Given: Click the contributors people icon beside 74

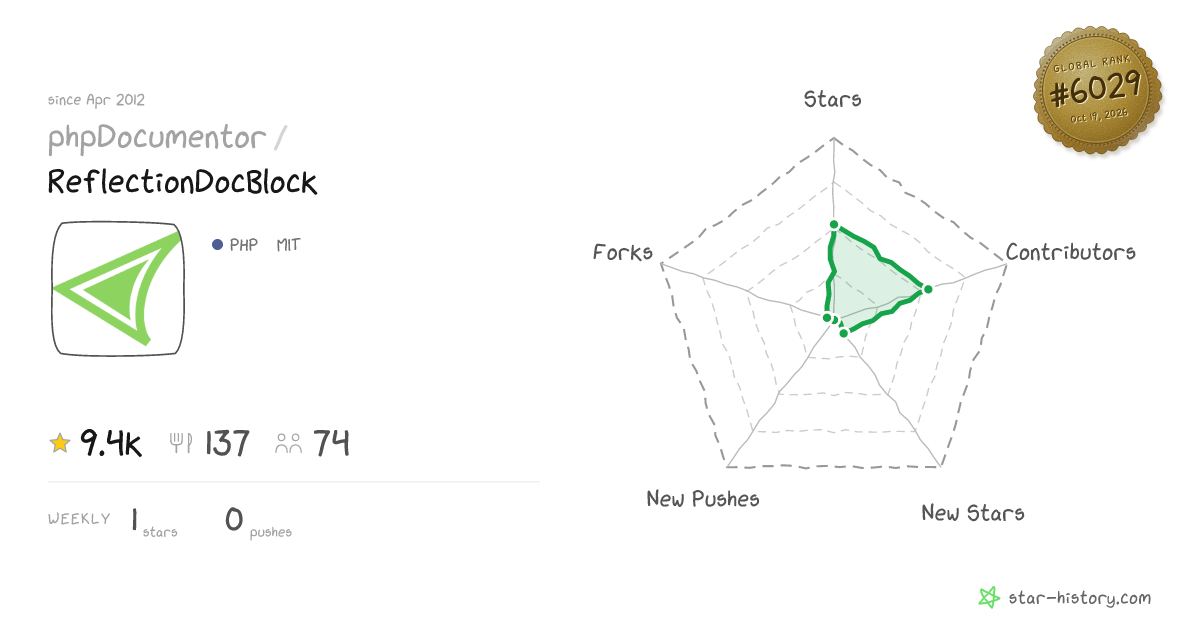Looking at the screenshot, I should pyautogui.click(x=289, y=443).
